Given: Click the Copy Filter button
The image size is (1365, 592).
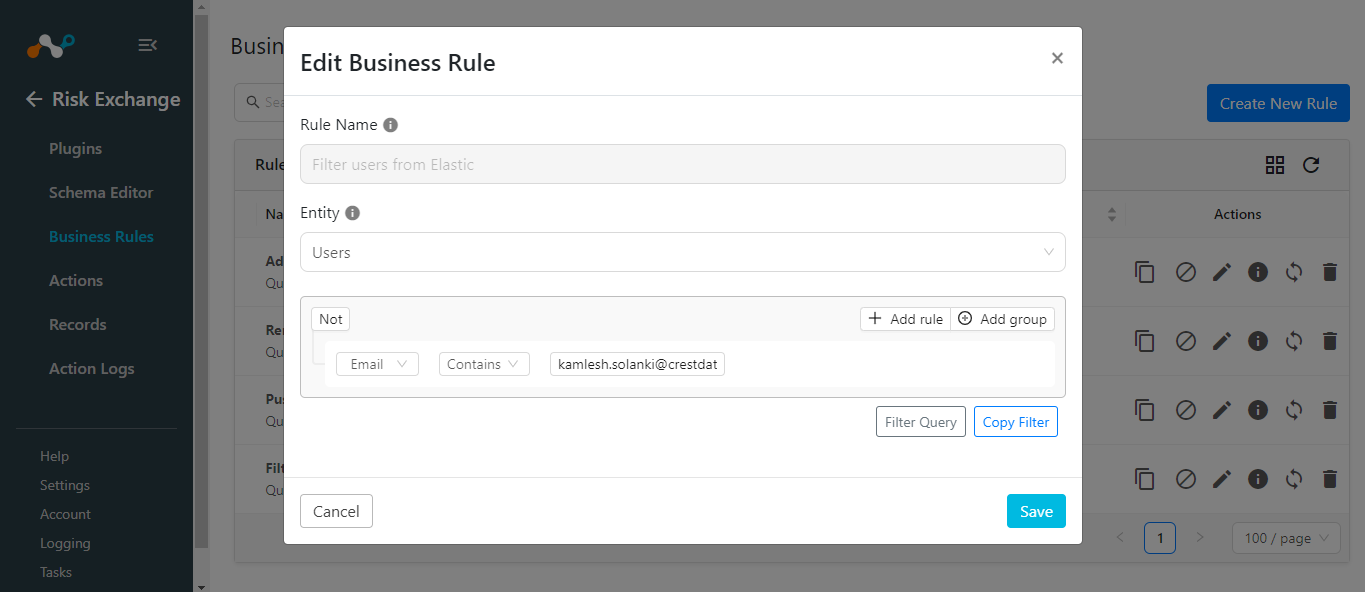Looking at the screenshot, I should [x=1016, y=422].
